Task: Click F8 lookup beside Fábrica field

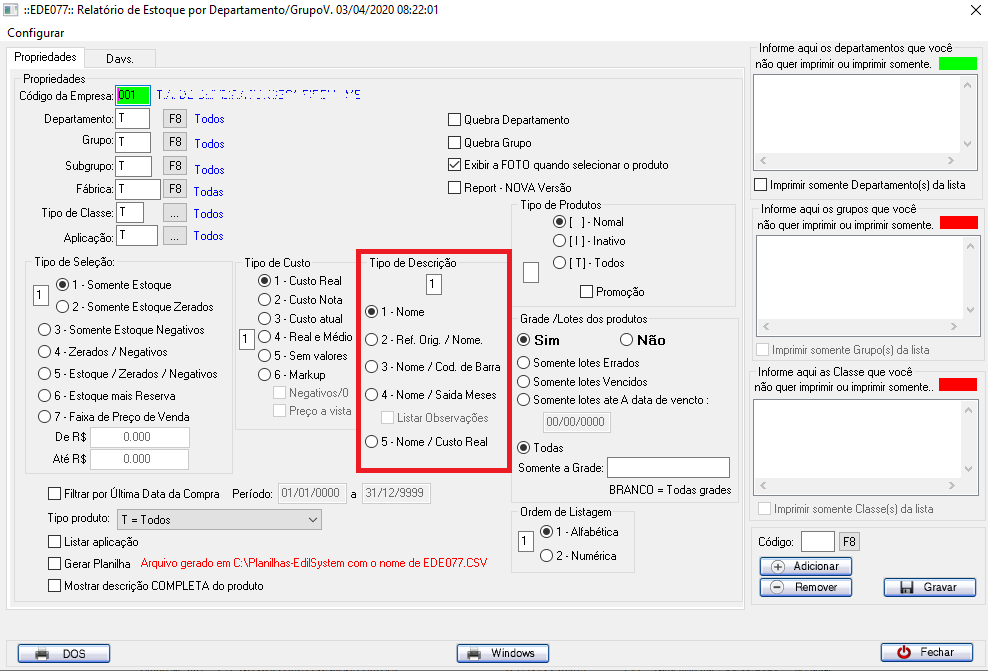Action: click(x=175, y=189)
